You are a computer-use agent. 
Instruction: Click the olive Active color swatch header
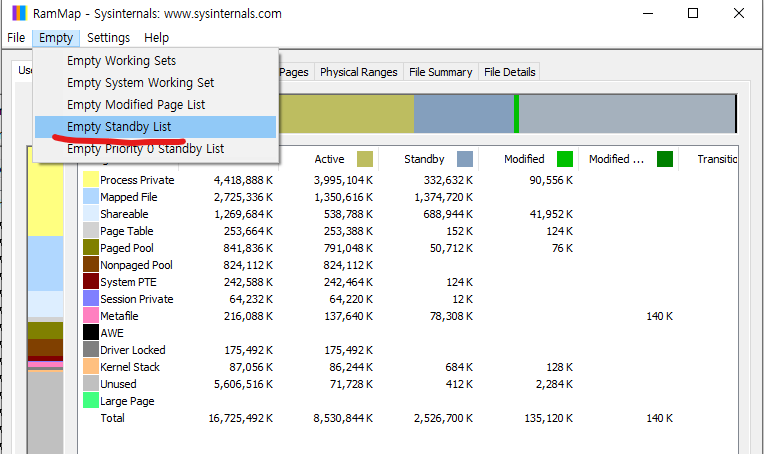coord(364,159)
